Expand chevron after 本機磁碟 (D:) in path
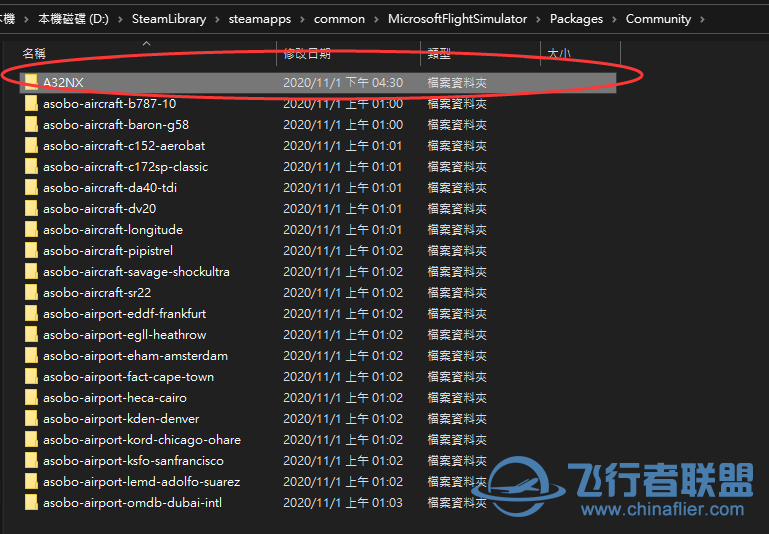Image resolution: width=769 pixels, height=534 pixels. 120,19
